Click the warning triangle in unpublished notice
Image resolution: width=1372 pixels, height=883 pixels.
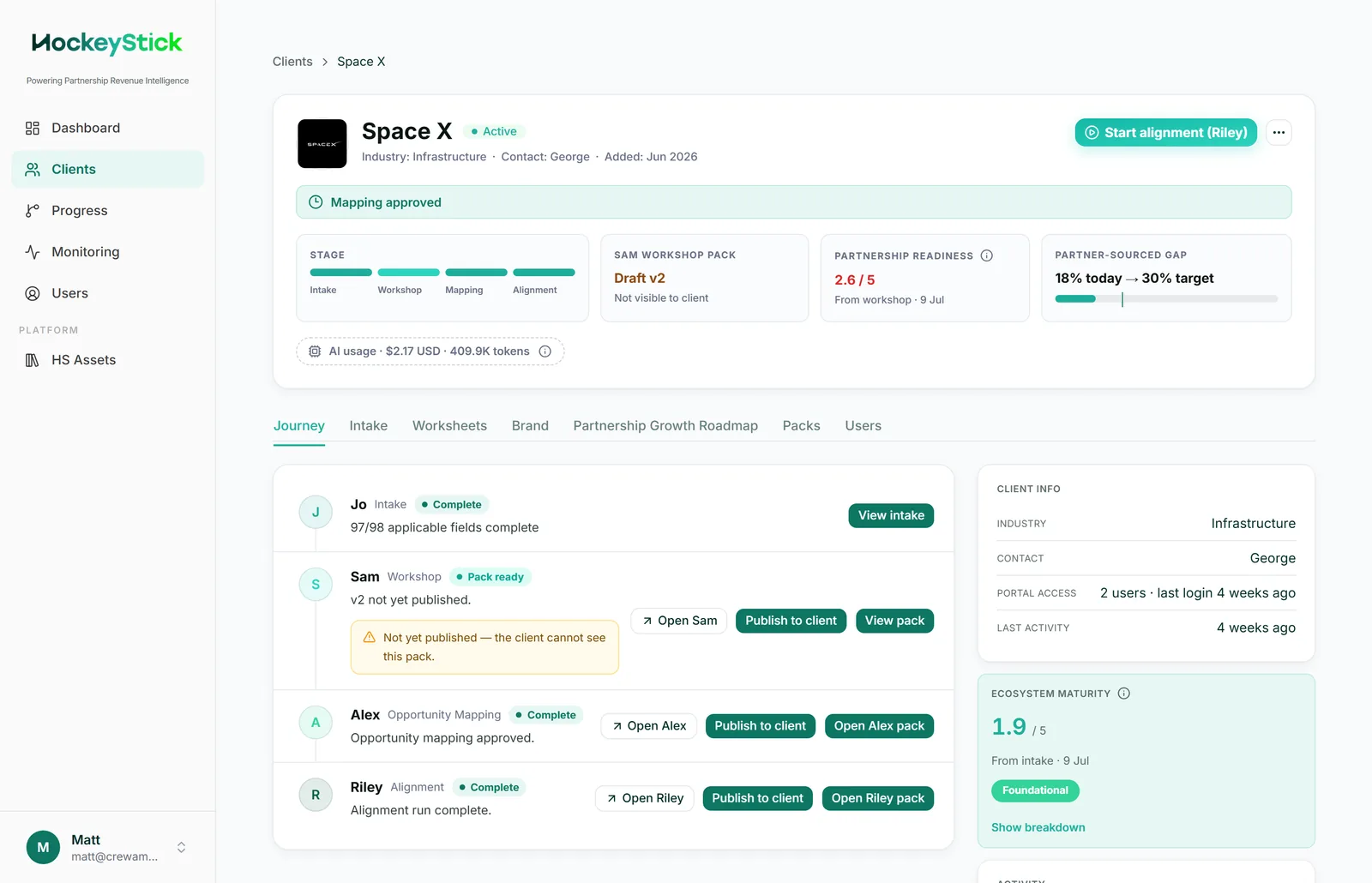click(370, 638)
